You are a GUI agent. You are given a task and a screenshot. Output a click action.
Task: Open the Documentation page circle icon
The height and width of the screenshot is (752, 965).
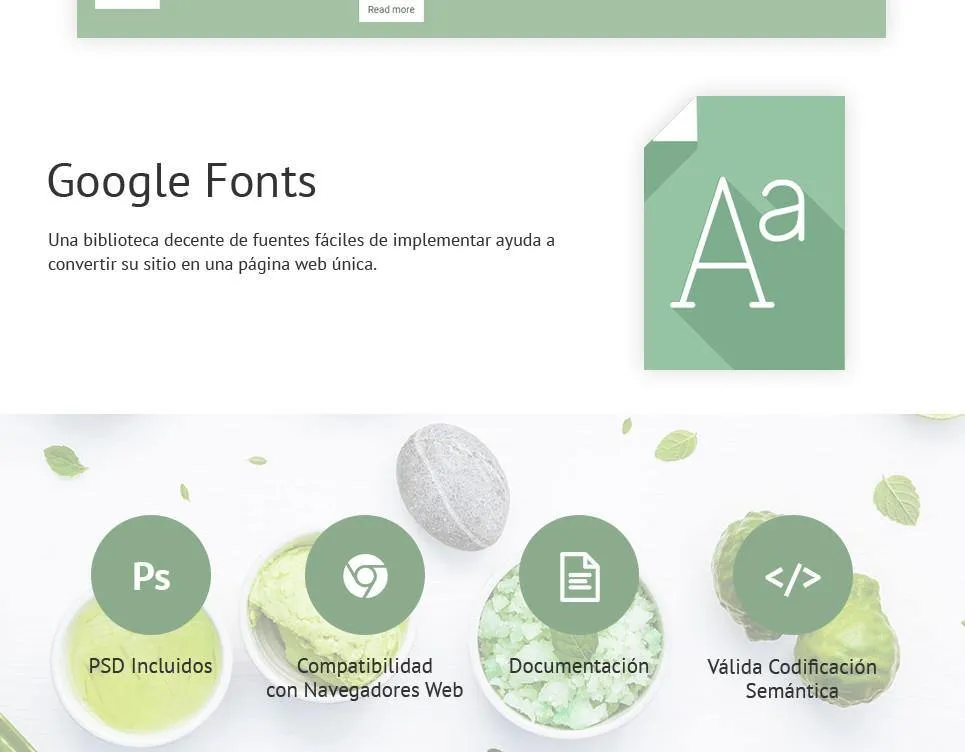(579, 575)
